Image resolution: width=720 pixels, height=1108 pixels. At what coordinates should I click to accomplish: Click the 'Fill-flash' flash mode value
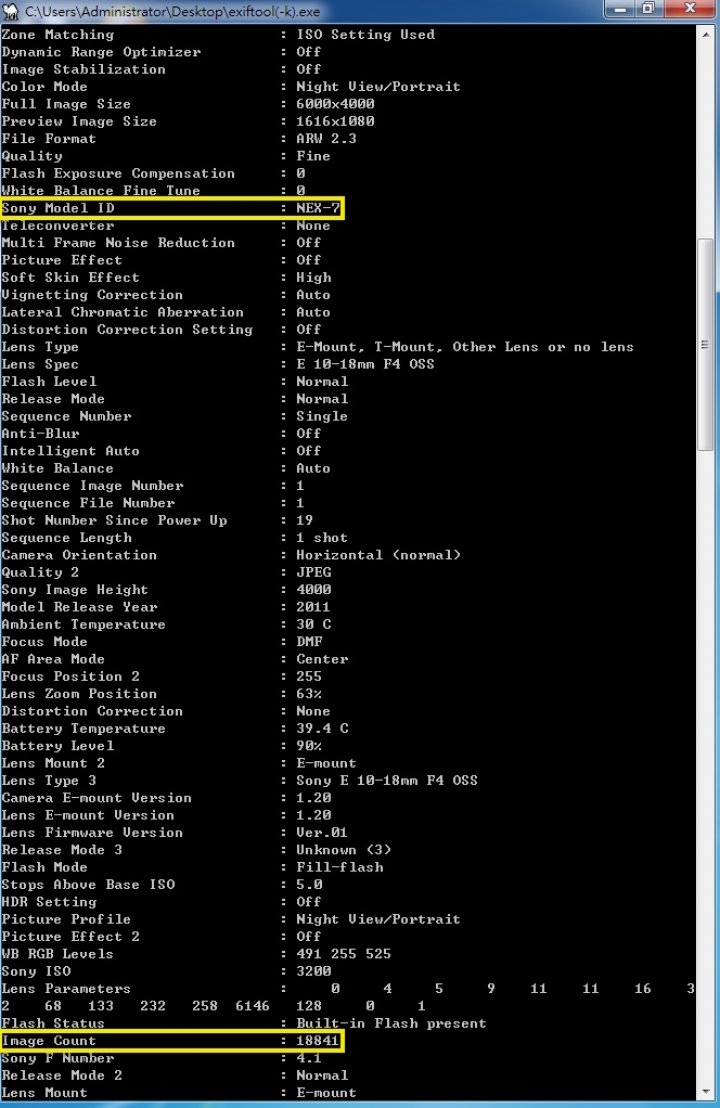point(340,868)
